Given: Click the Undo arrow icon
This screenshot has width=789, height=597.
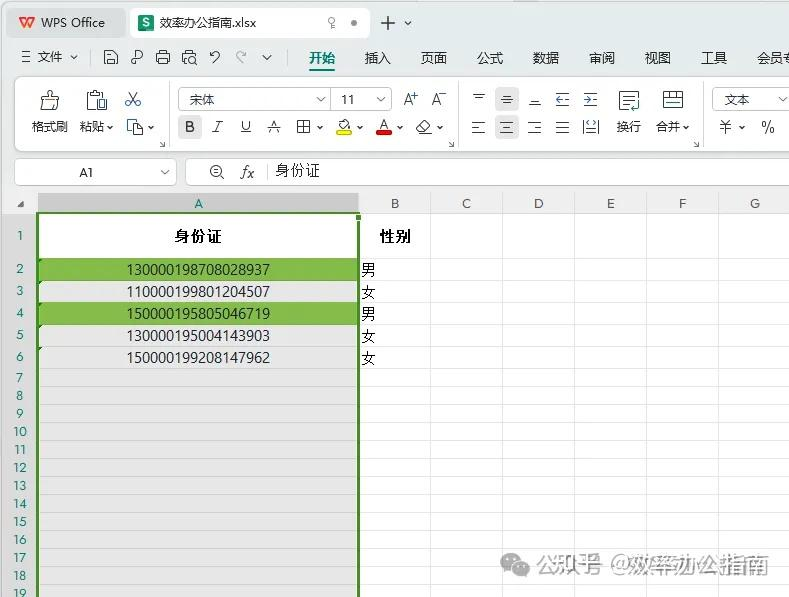Looking at the screenshot, I should (x=215, y=57).
